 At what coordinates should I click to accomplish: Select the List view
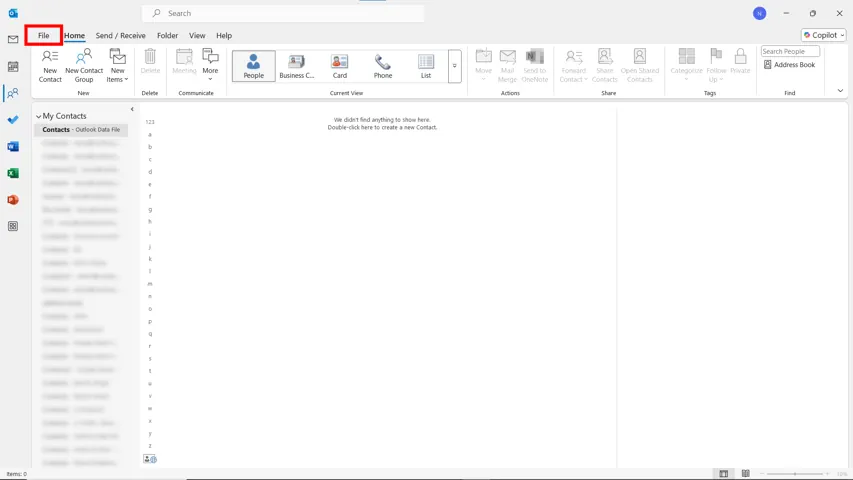[x=425, y=66]
